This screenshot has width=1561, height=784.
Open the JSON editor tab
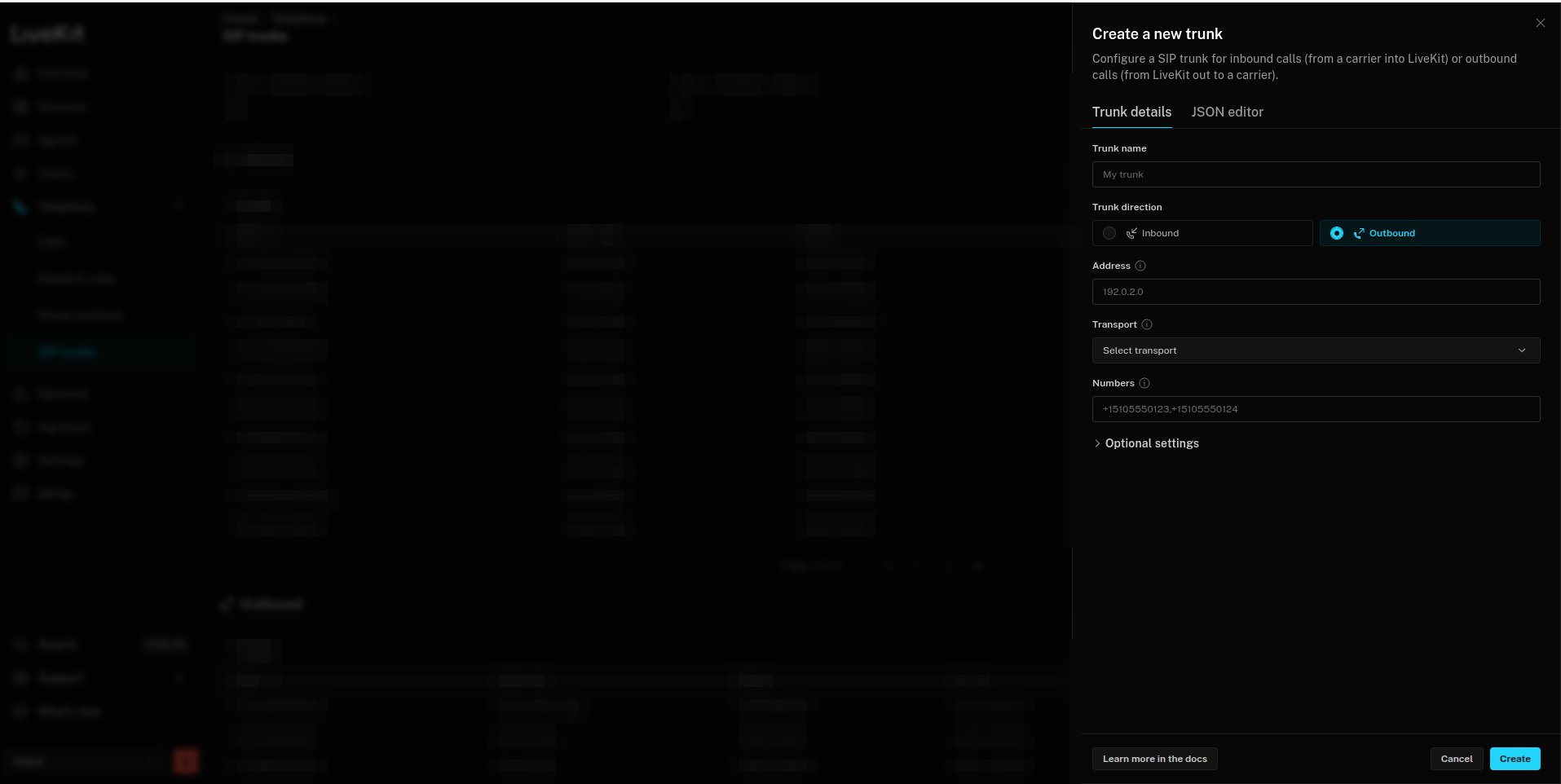1227,112
